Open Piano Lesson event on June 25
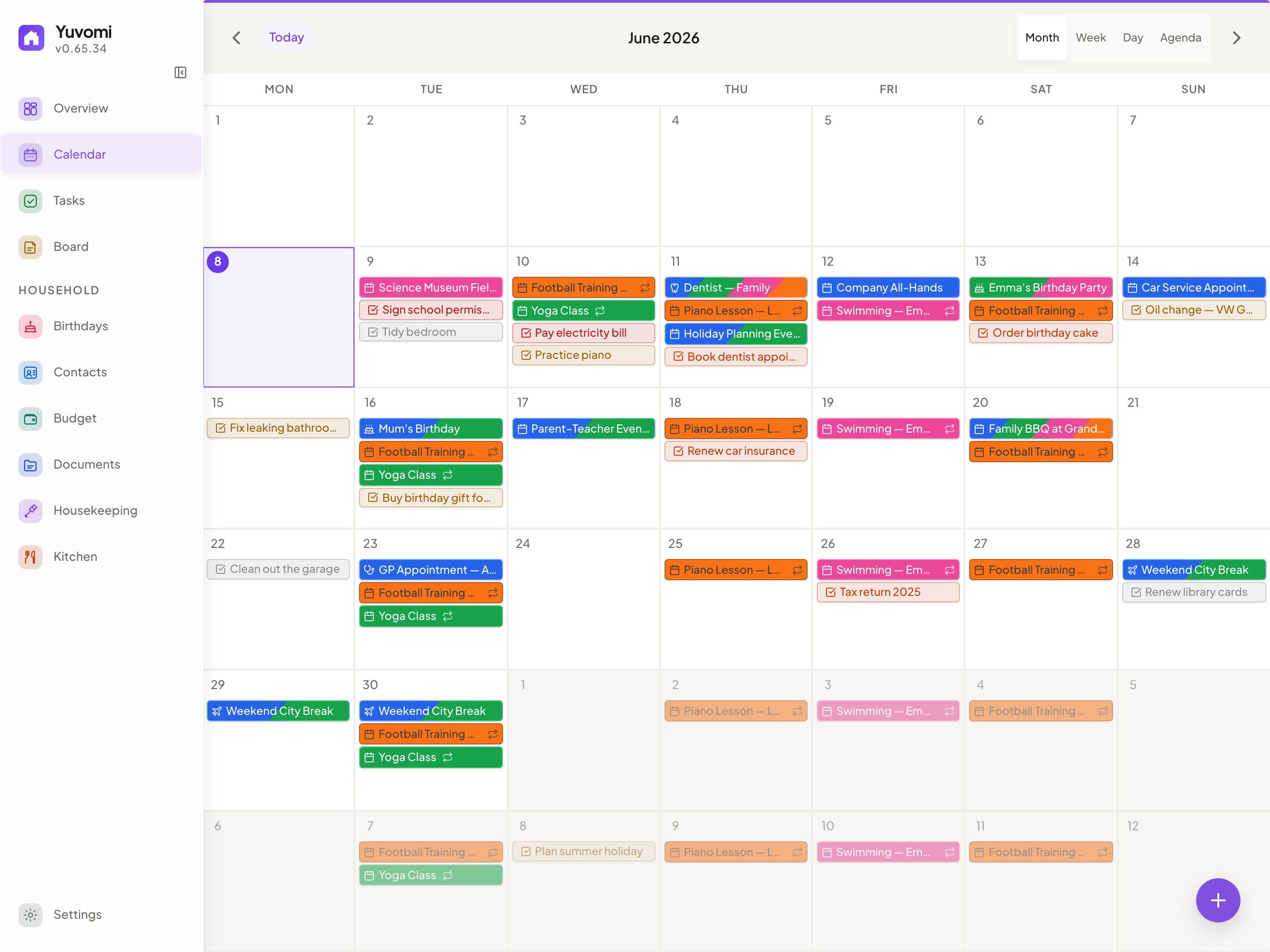The image size is (1270, 952). 736,570
